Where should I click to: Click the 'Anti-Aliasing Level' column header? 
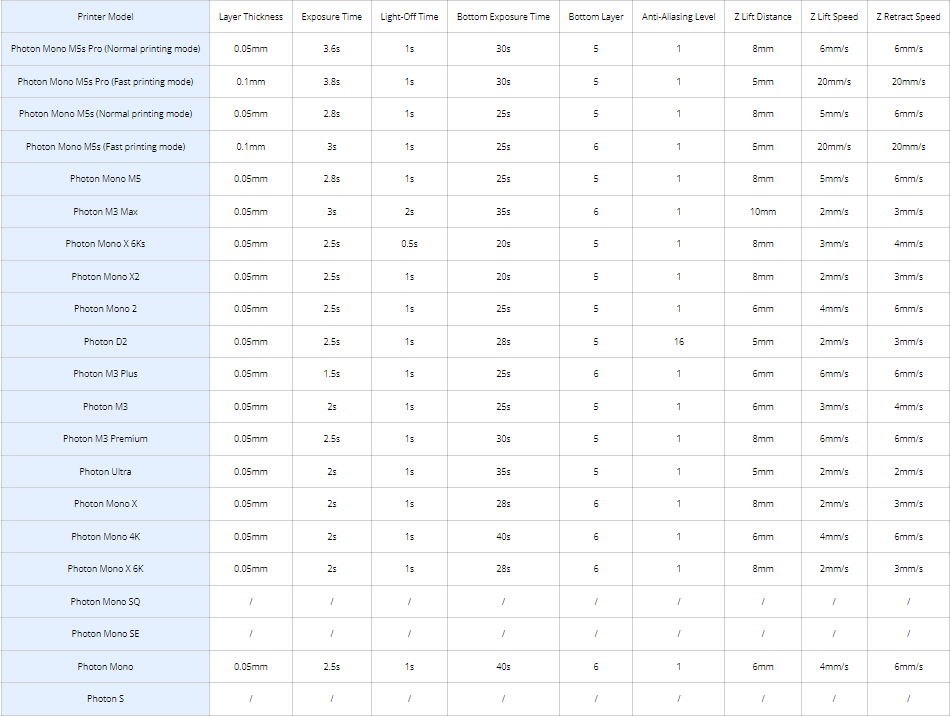(678, 16)
